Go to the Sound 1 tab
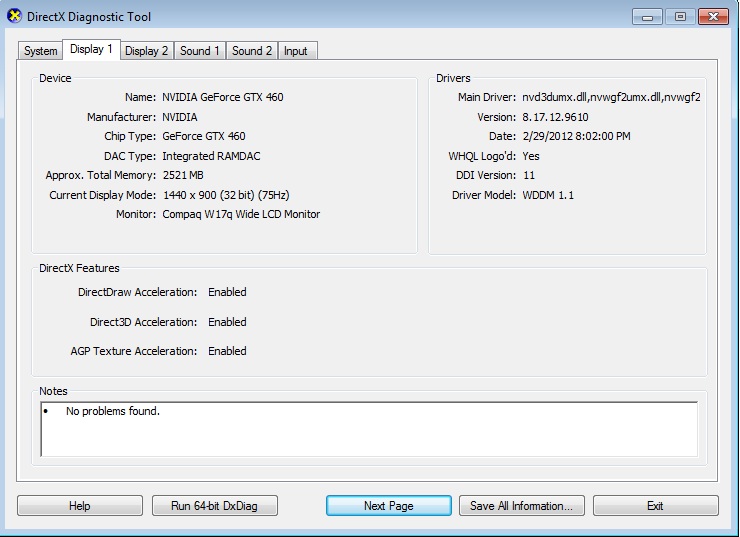 (200, 51)
